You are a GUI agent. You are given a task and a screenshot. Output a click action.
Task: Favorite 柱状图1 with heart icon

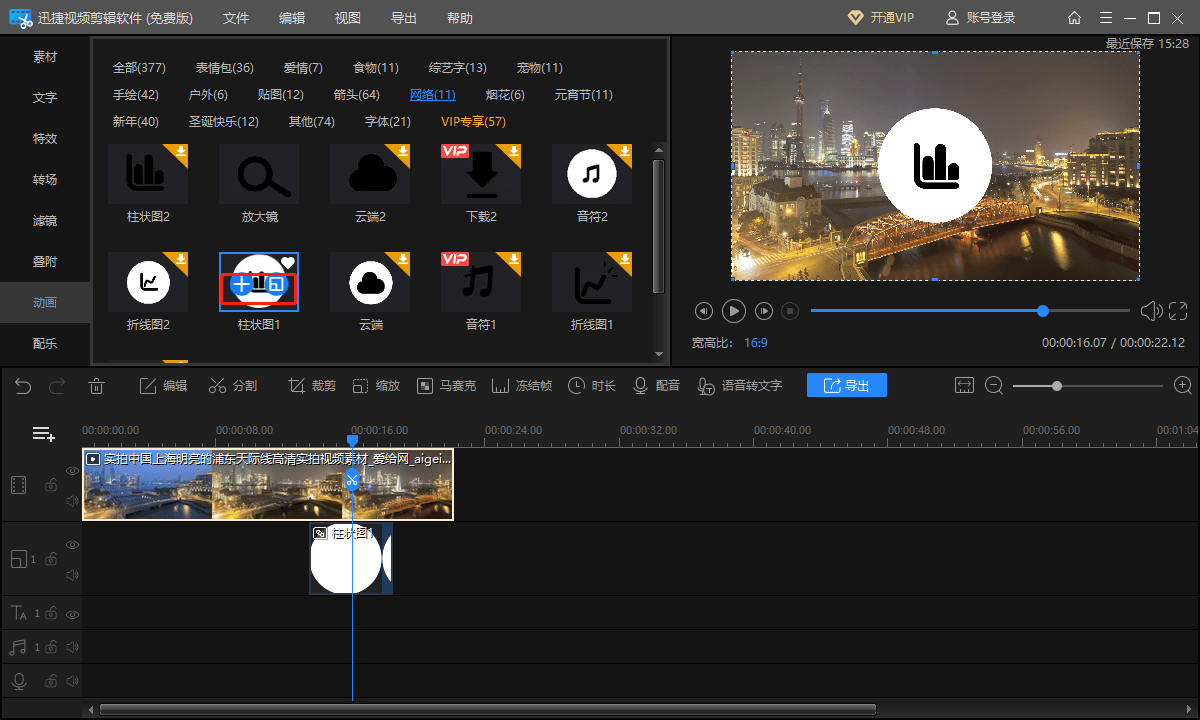point(287,263)
